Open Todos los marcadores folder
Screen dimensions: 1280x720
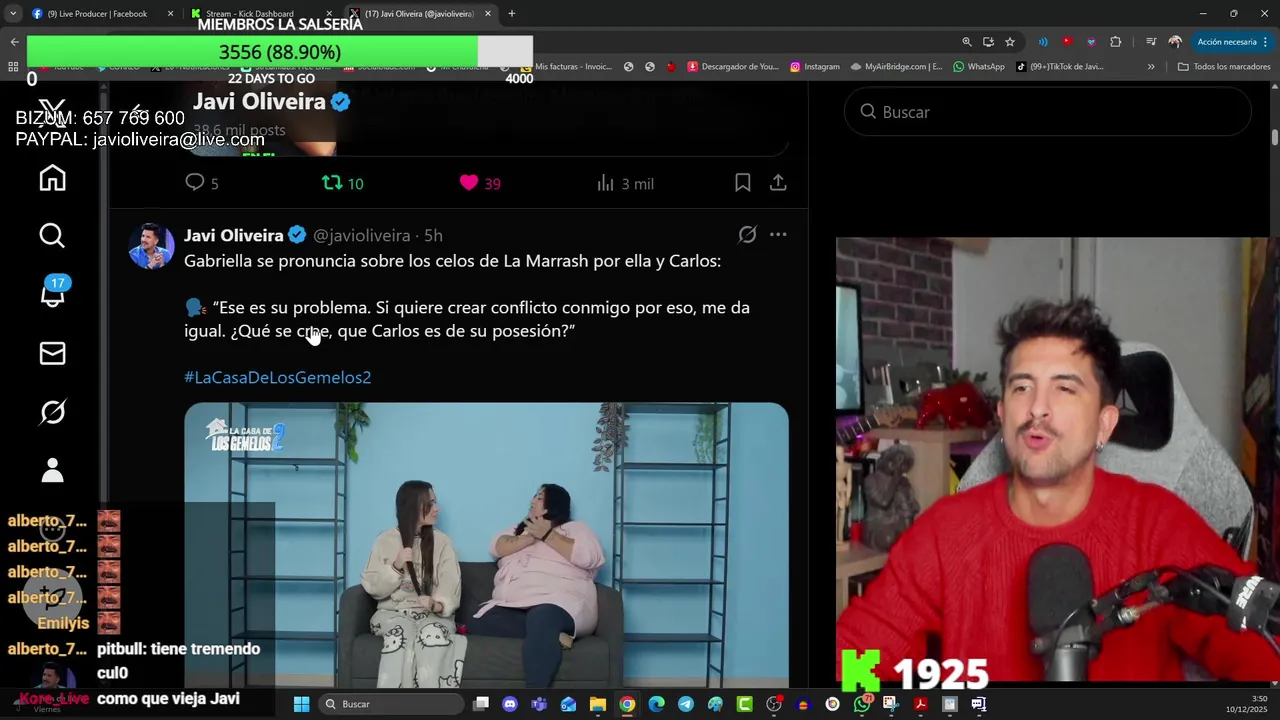1224,67
